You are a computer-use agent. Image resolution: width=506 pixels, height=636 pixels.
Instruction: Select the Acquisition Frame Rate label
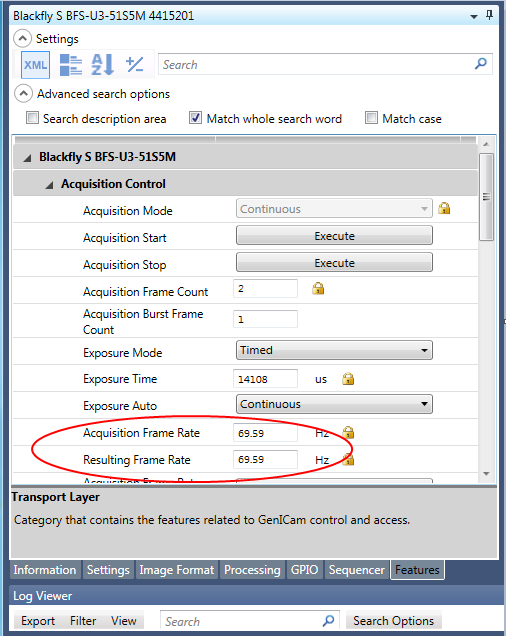pyautogui.click(x=142, y=433)
